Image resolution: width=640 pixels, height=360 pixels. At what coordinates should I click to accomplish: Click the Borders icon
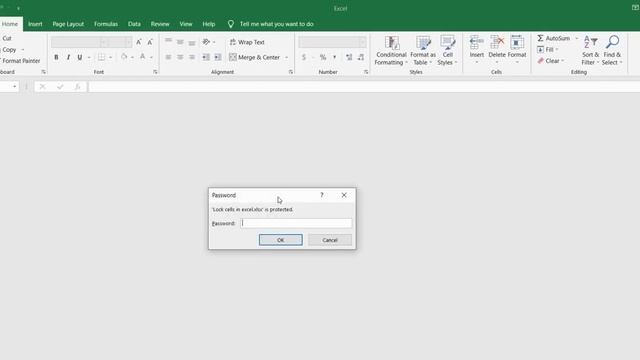click(101, 57)
